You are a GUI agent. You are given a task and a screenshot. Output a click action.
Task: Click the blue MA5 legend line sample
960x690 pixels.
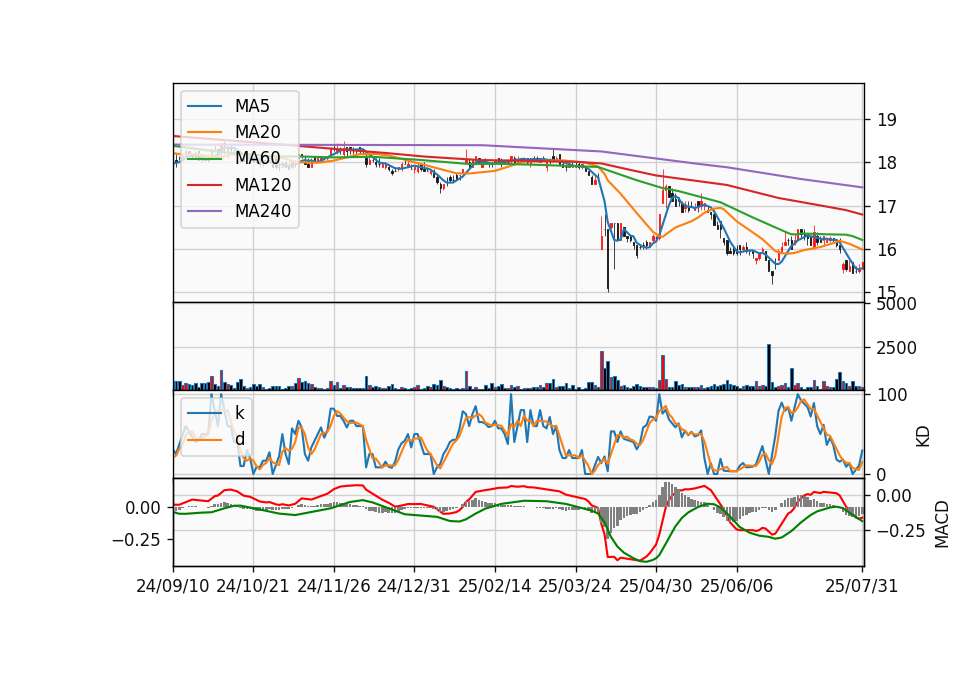[x=204, y=106]
